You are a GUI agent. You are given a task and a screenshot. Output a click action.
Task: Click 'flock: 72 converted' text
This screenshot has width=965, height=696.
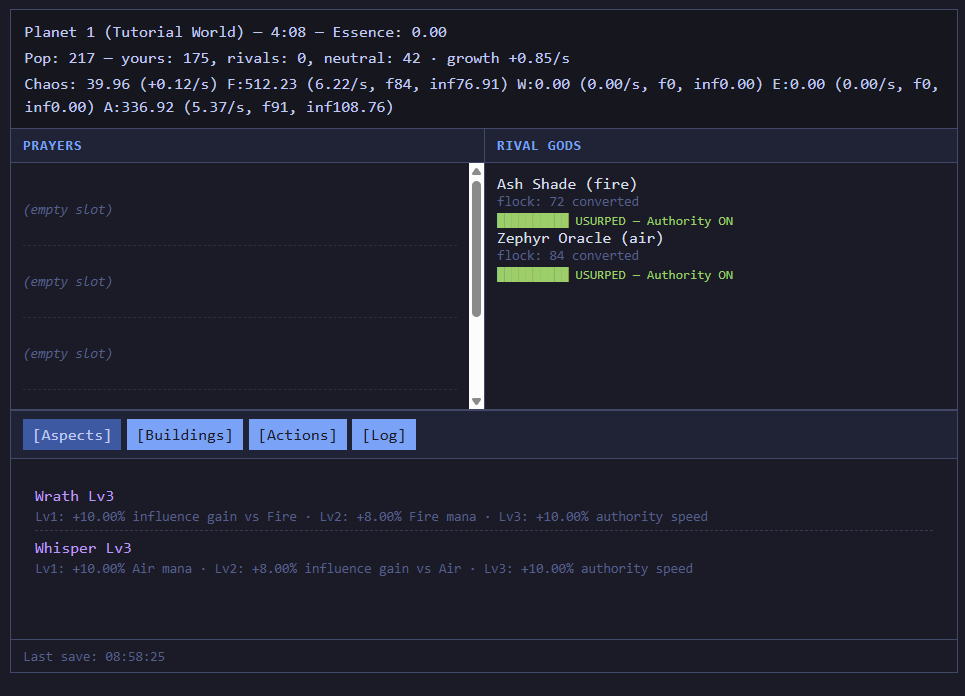tap(568, 201)
